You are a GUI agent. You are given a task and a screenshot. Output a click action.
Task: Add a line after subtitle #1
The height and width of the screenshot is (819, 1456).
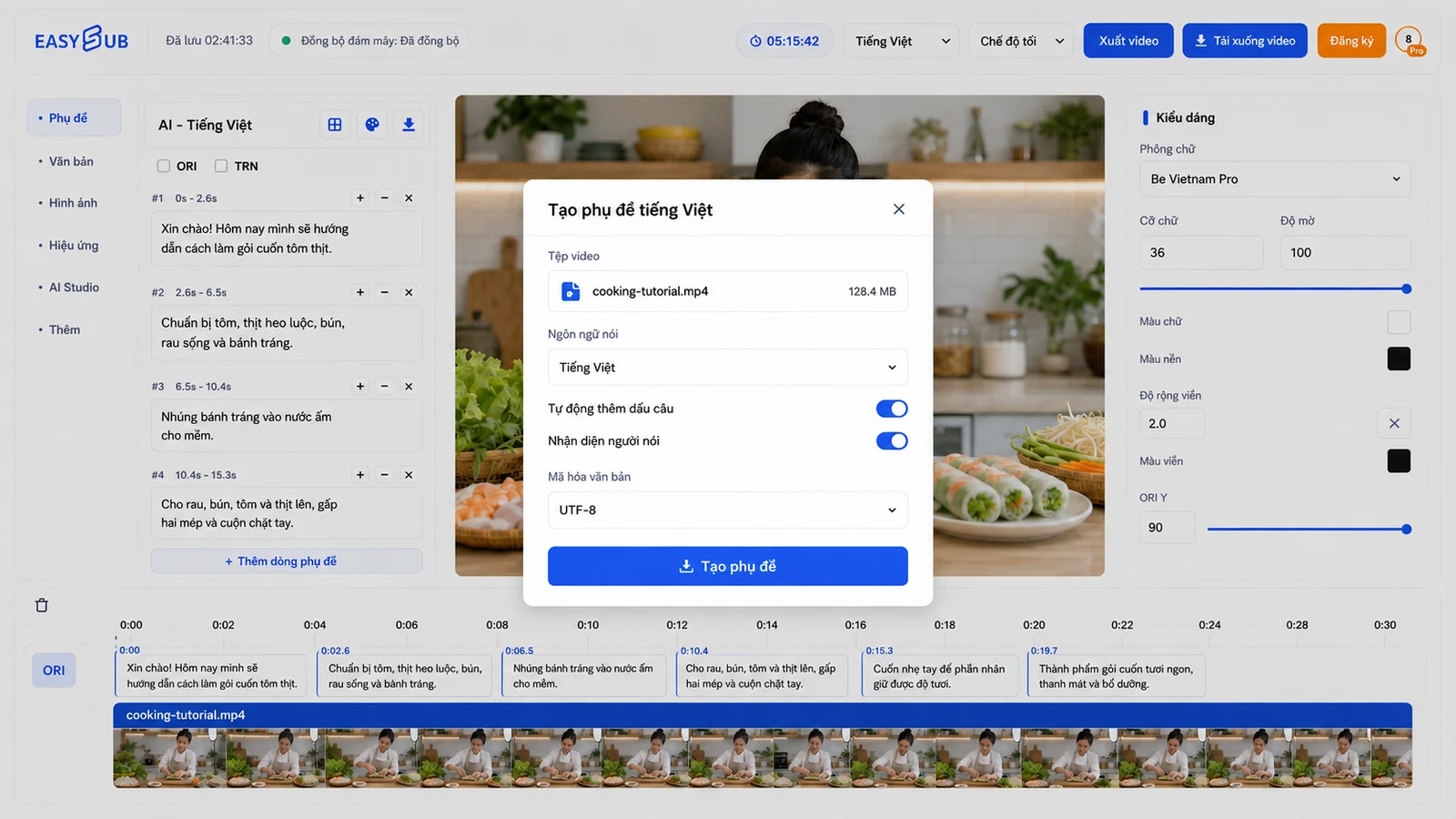click(x=360, y=198)
